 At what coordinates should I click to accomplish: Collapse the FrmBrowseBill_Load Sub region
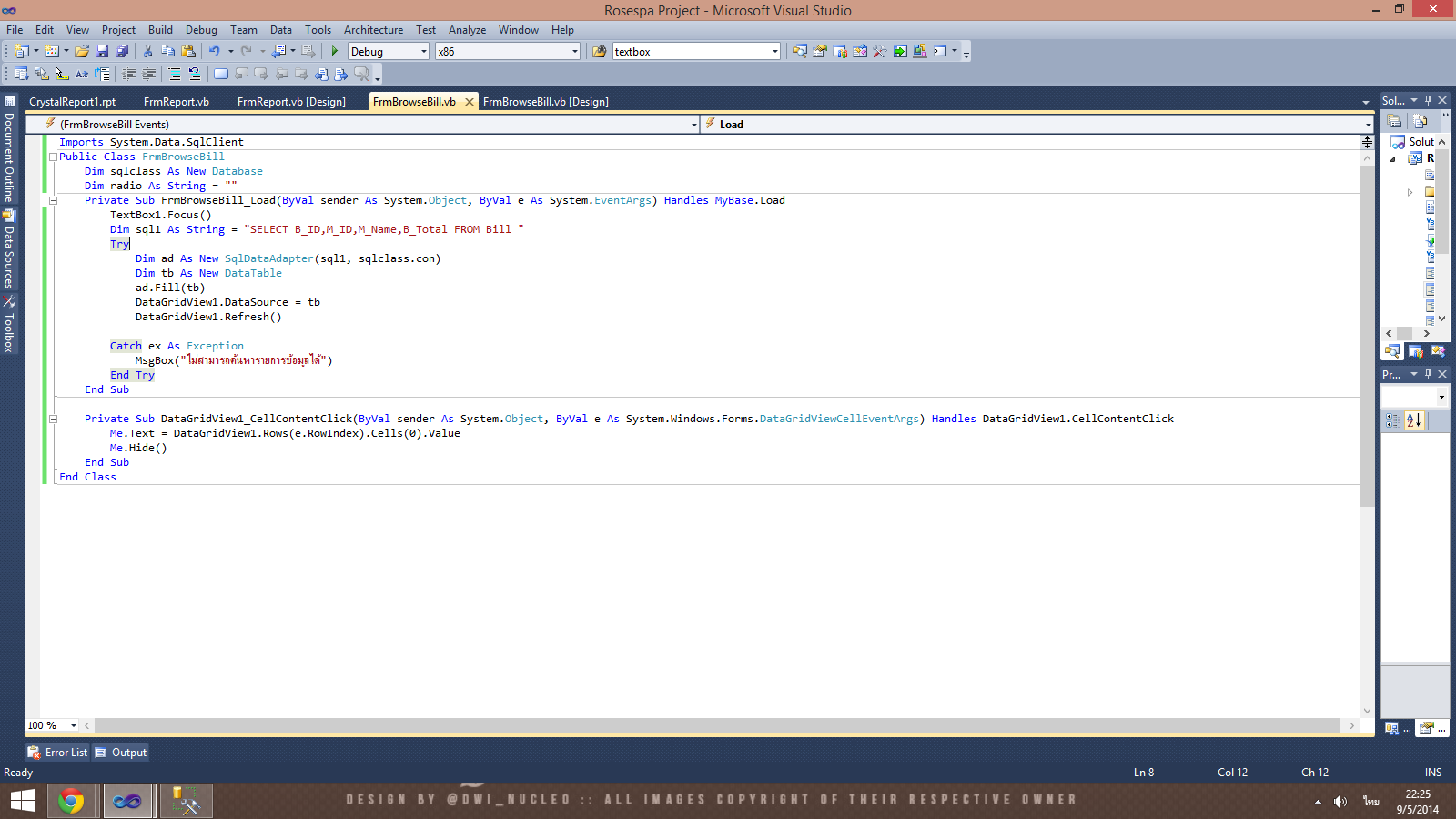pyautogui.click(x=53, y=200)
